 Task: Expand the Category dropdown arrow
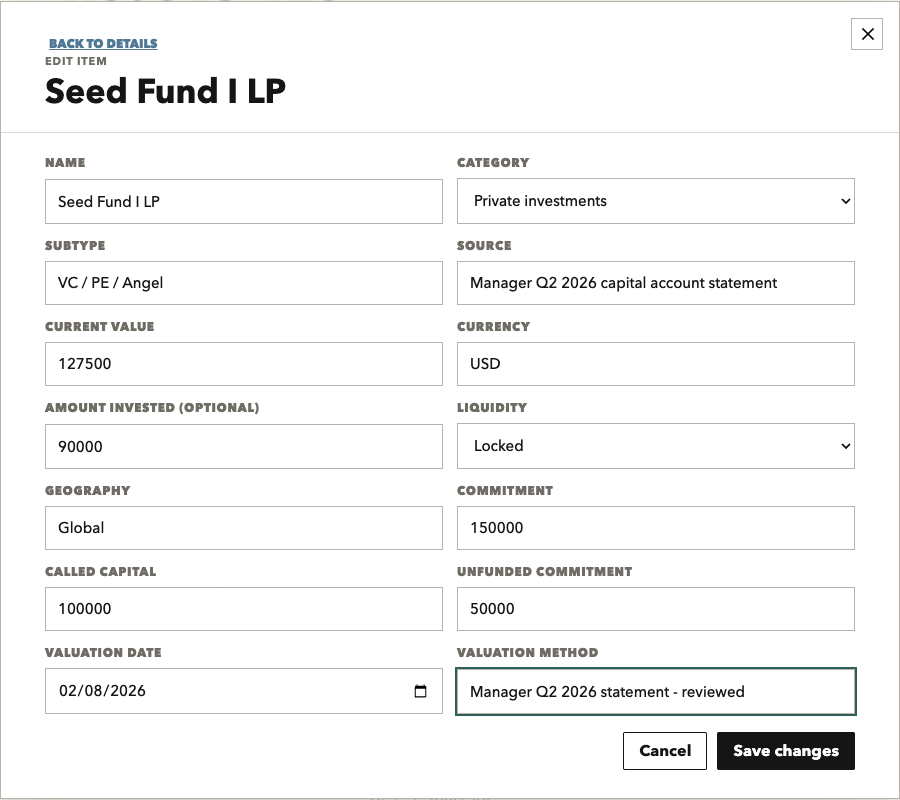click(845, 201)
